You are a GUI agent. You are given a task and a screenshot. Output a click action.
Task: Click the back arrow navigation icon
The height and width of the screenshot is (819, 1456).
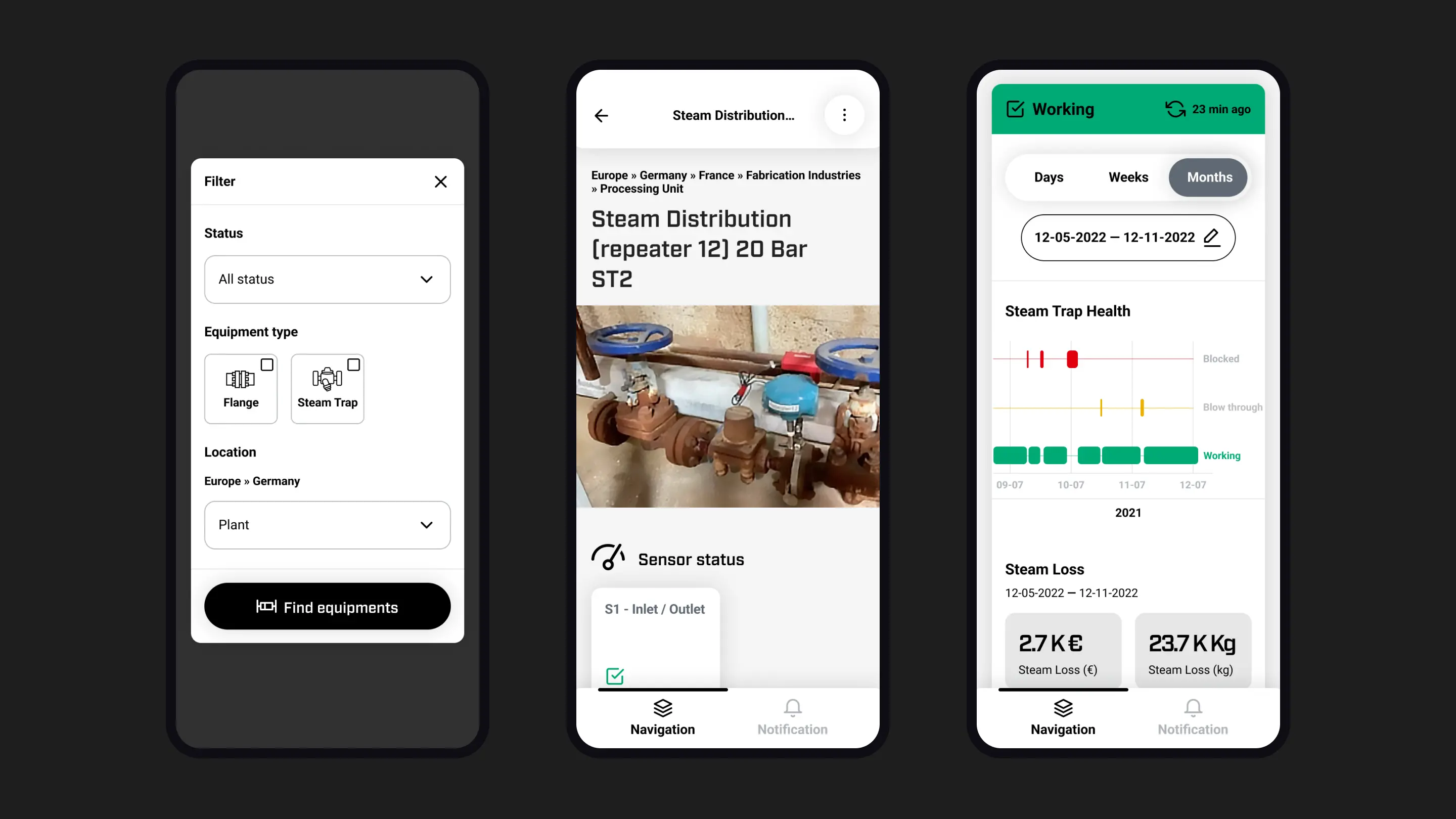(x=601, y=115)
